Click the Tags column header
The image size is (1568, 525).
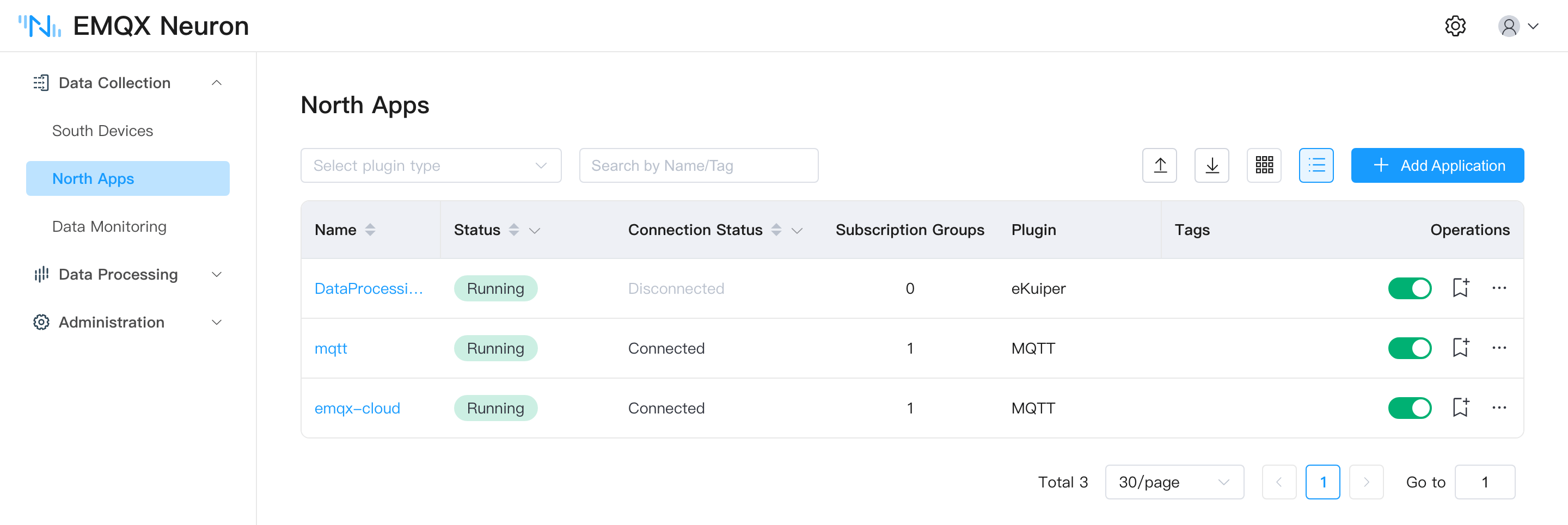1192,230
